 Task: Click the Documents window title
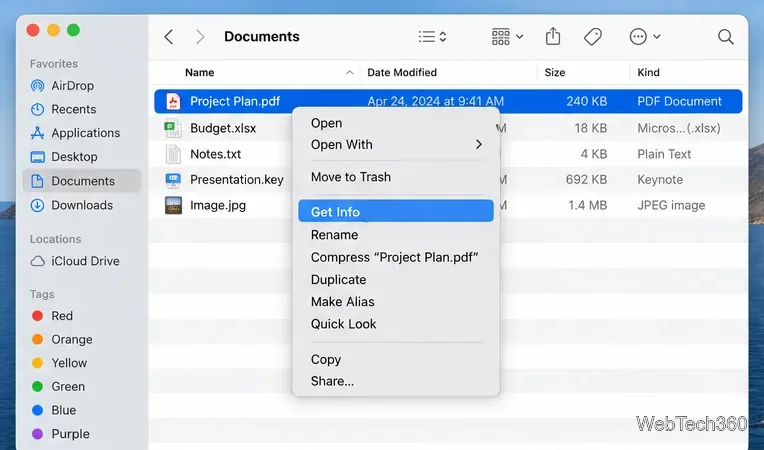click(x=262, y=37)
